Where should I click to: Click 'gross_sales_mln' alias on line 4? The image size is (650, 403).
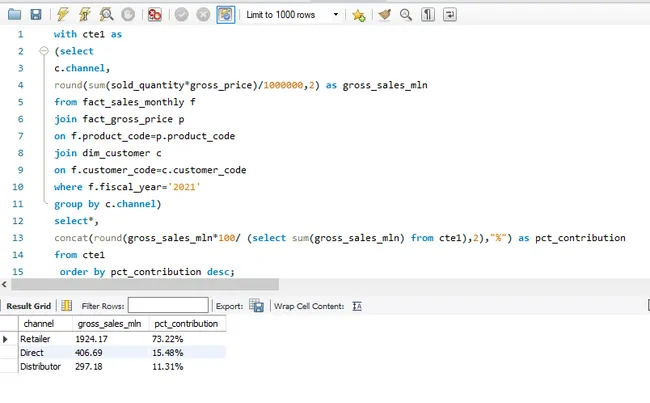[x=385, y=85]
